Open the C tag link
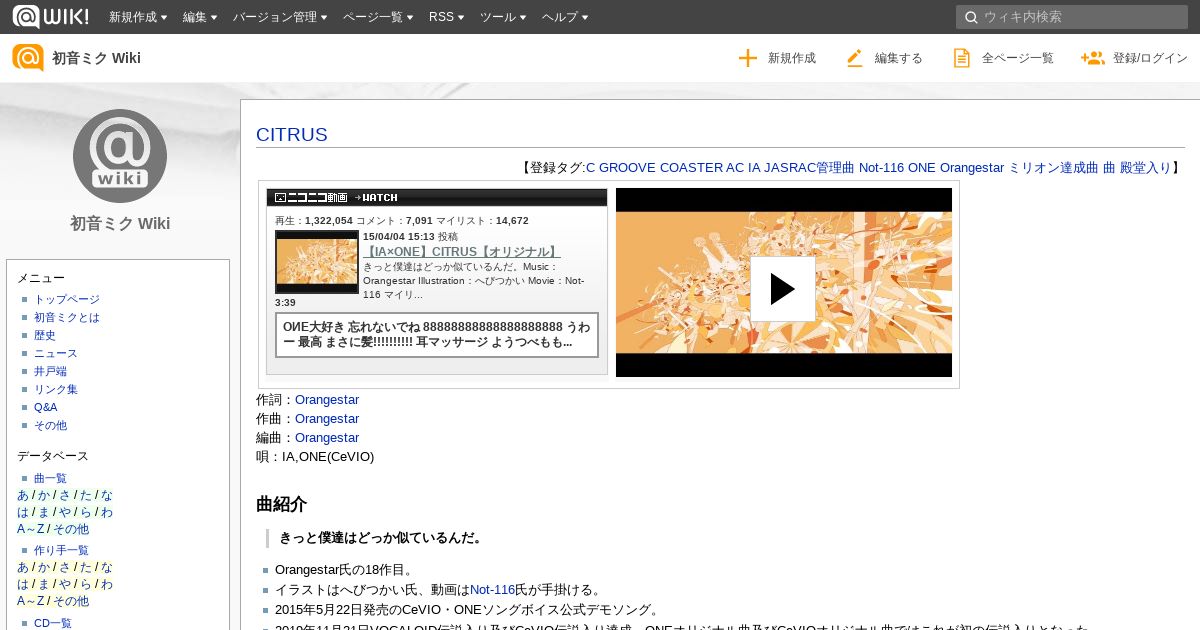This screenshot has width=1200, height=630. [x=591, y=168]
